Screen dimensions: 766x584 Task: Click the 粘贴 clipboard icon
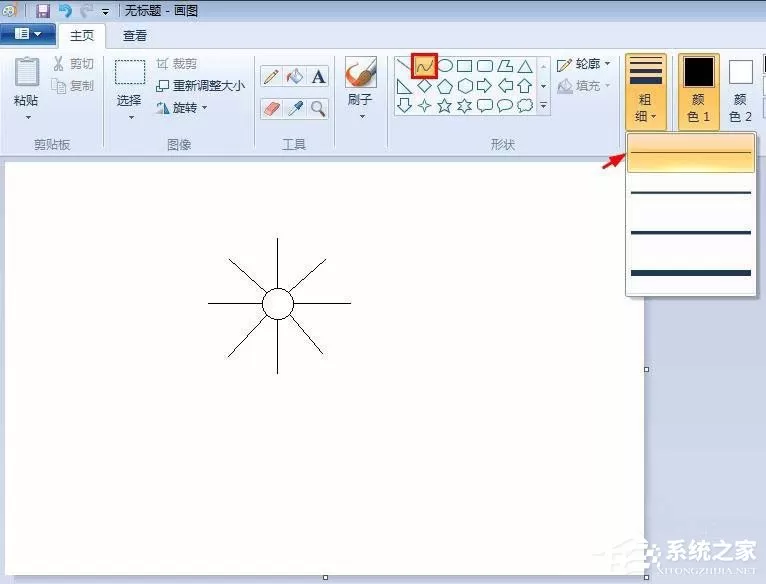27,72
